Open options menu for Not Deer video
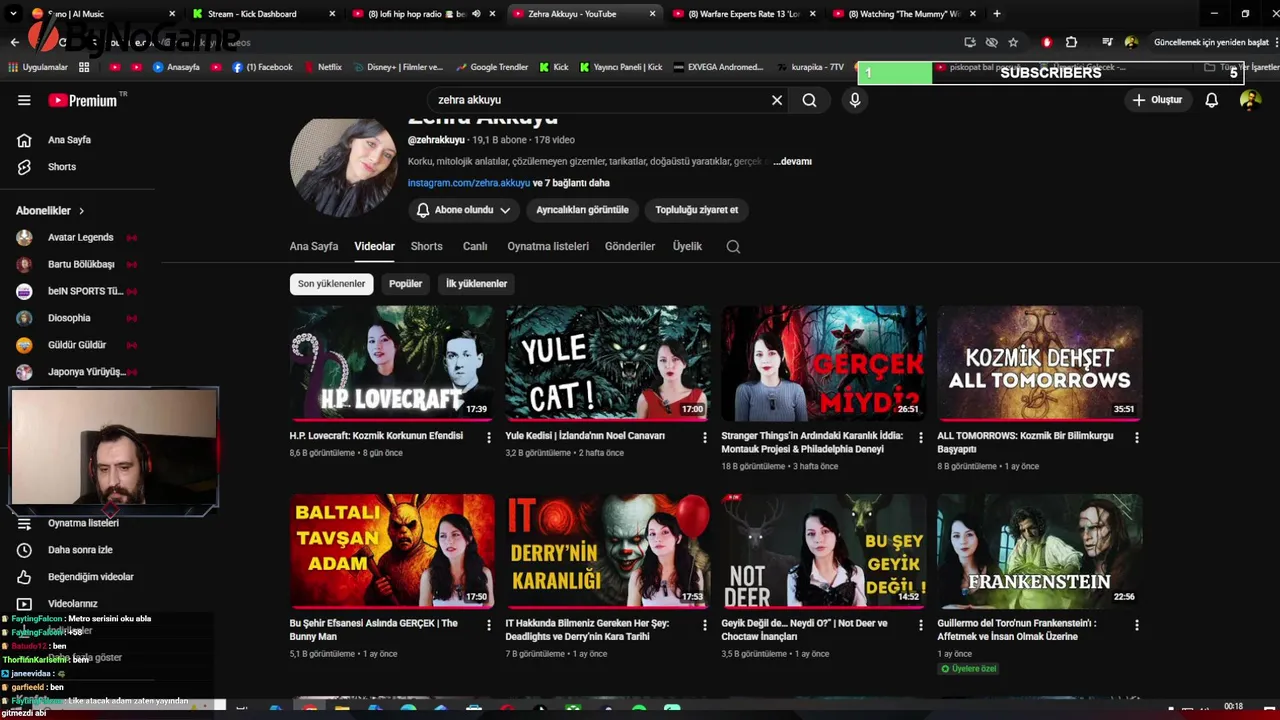The width and height of the screenshot is (1280, 720). point(920,625)
